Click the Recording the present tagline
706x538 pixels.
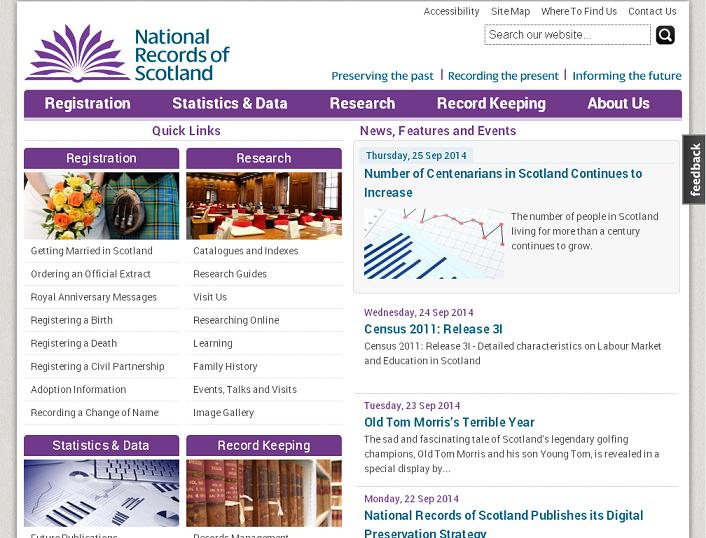click(x=503, y=76)
